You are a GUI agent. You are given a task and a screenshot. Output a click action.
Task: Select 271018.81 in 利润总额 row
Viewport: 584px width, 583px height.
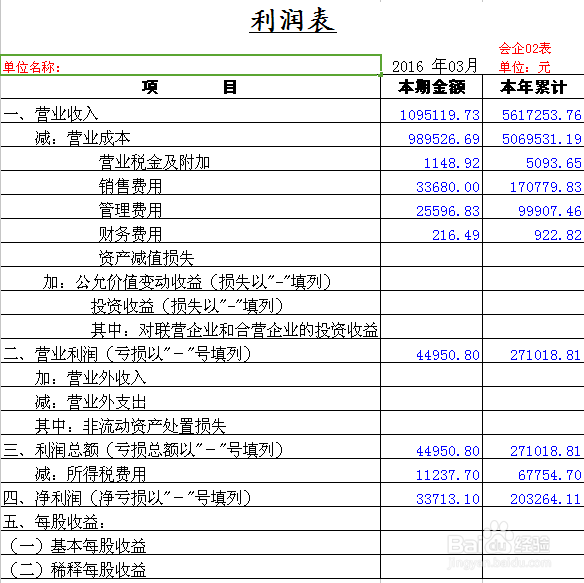click(x=546, y=451)
